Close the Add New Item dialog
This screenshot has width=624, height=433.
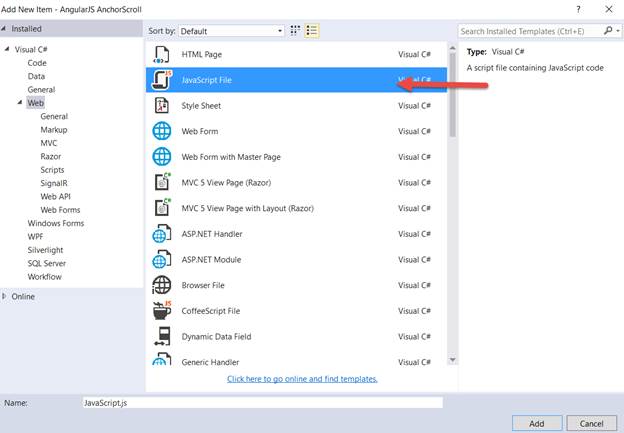tap(609, 9)
